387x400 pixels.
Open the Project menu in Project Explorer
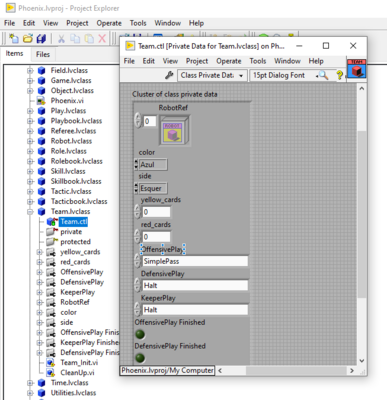click(77, 23)
